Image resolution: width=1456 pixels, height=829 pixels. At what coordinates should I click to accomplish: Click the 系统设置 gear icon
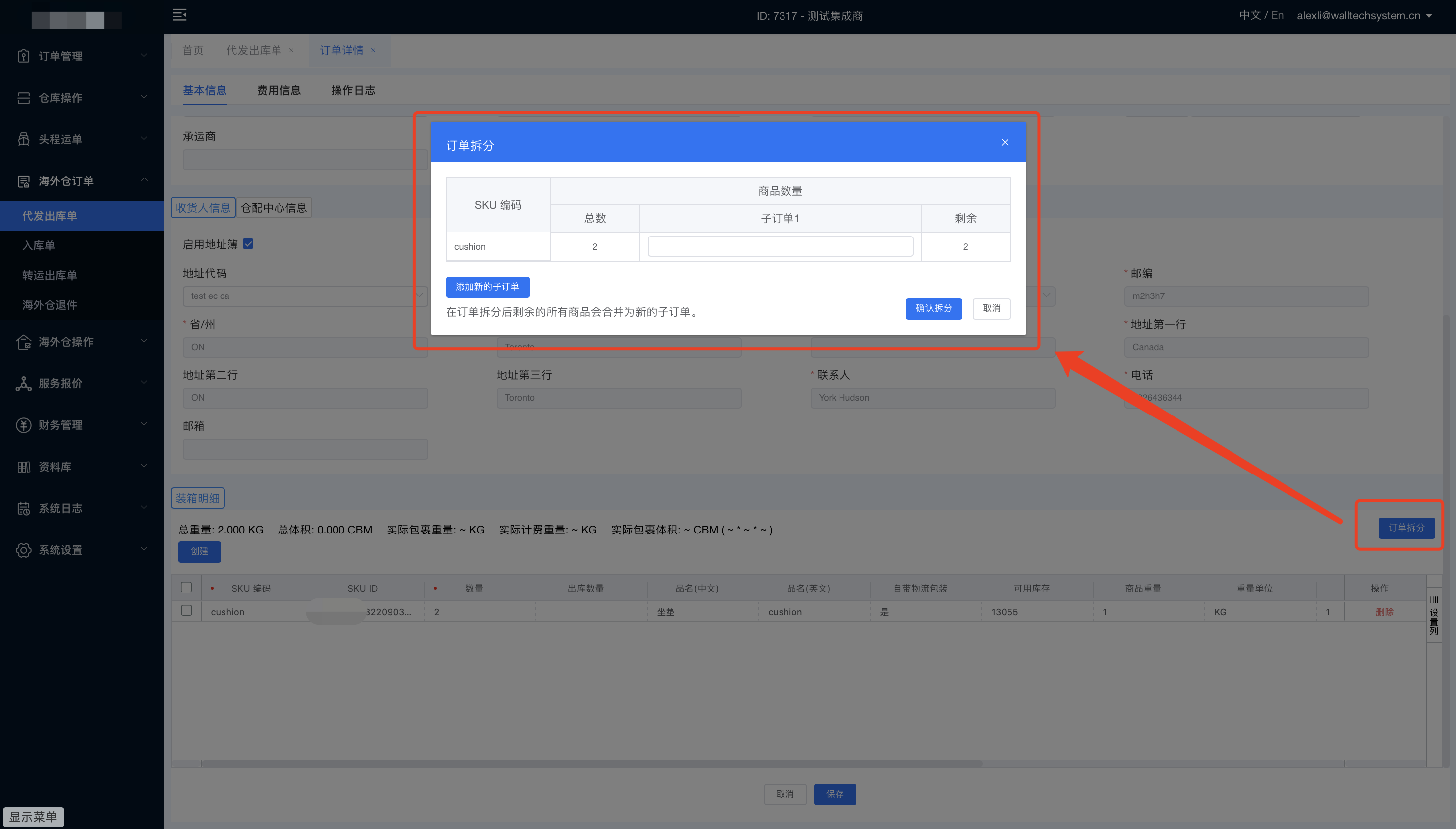tap(23, 550)
